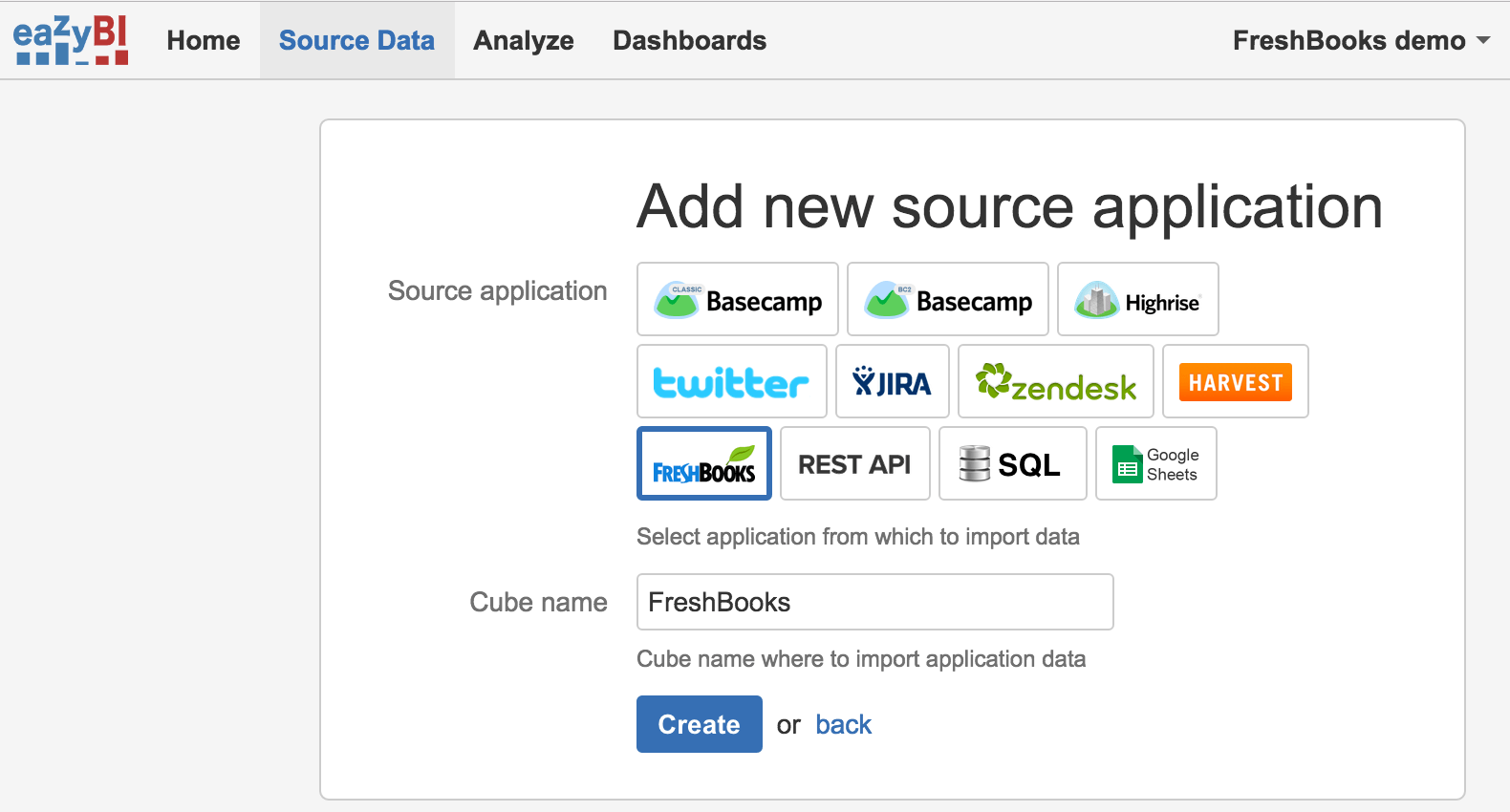The width and height of the screenshot is (1510, 812).
Task: Choose the Basecamp BC2 source application
Action: pos(947,300)
